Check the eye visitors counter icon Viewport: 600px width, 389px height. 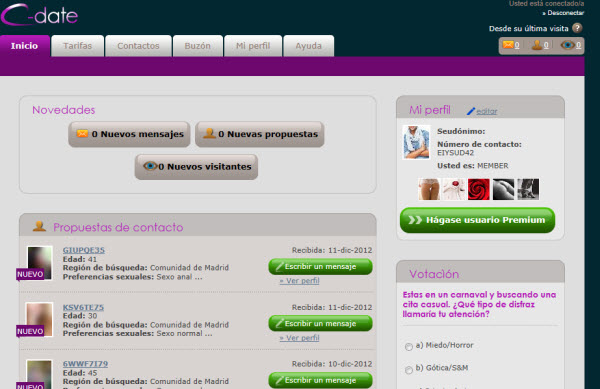pyautogui.click(x=567, y=45)
